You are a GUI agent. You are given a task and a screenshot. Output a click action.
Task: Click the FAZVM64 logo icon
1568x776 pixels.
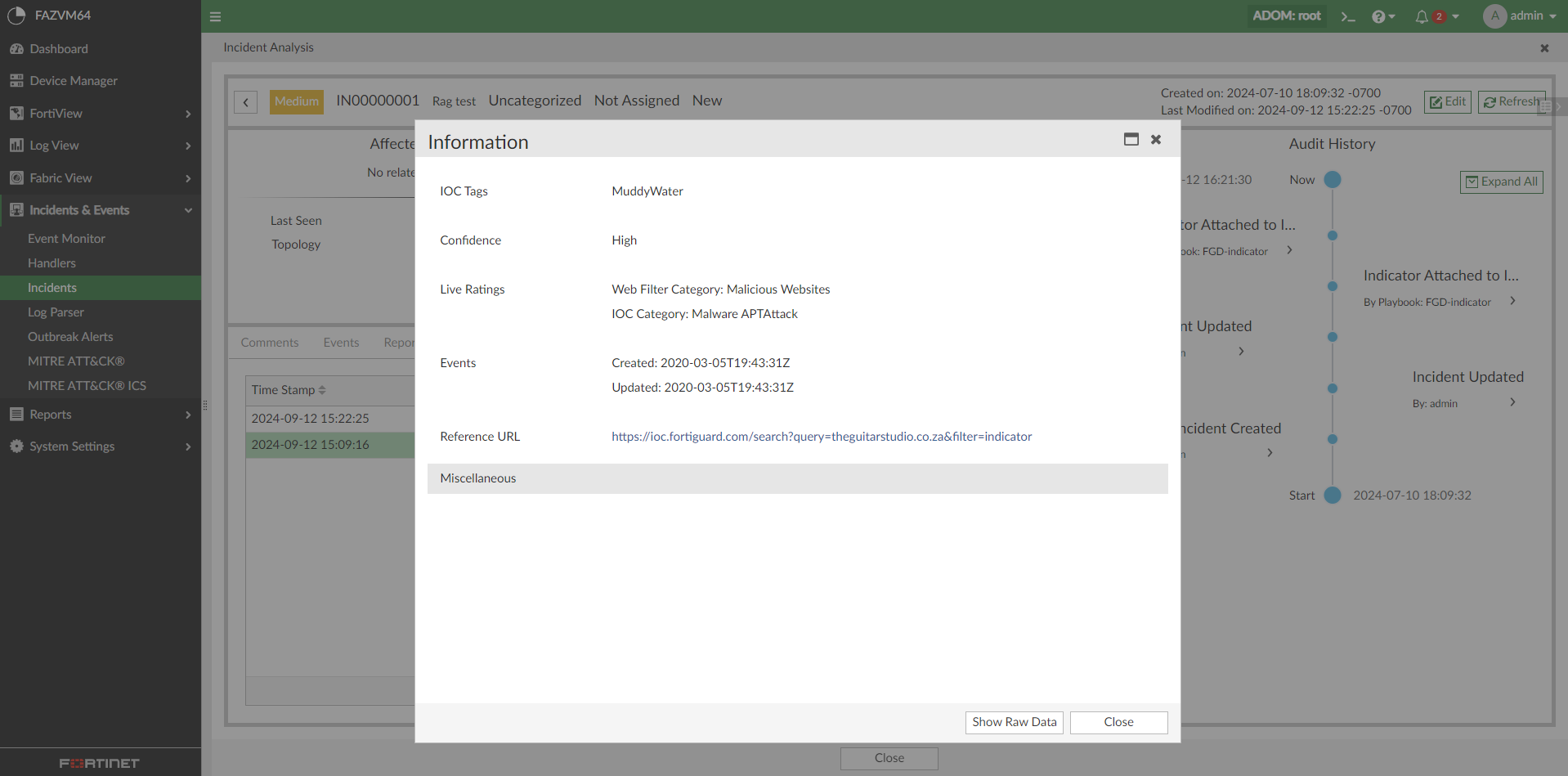coord(16,16)
